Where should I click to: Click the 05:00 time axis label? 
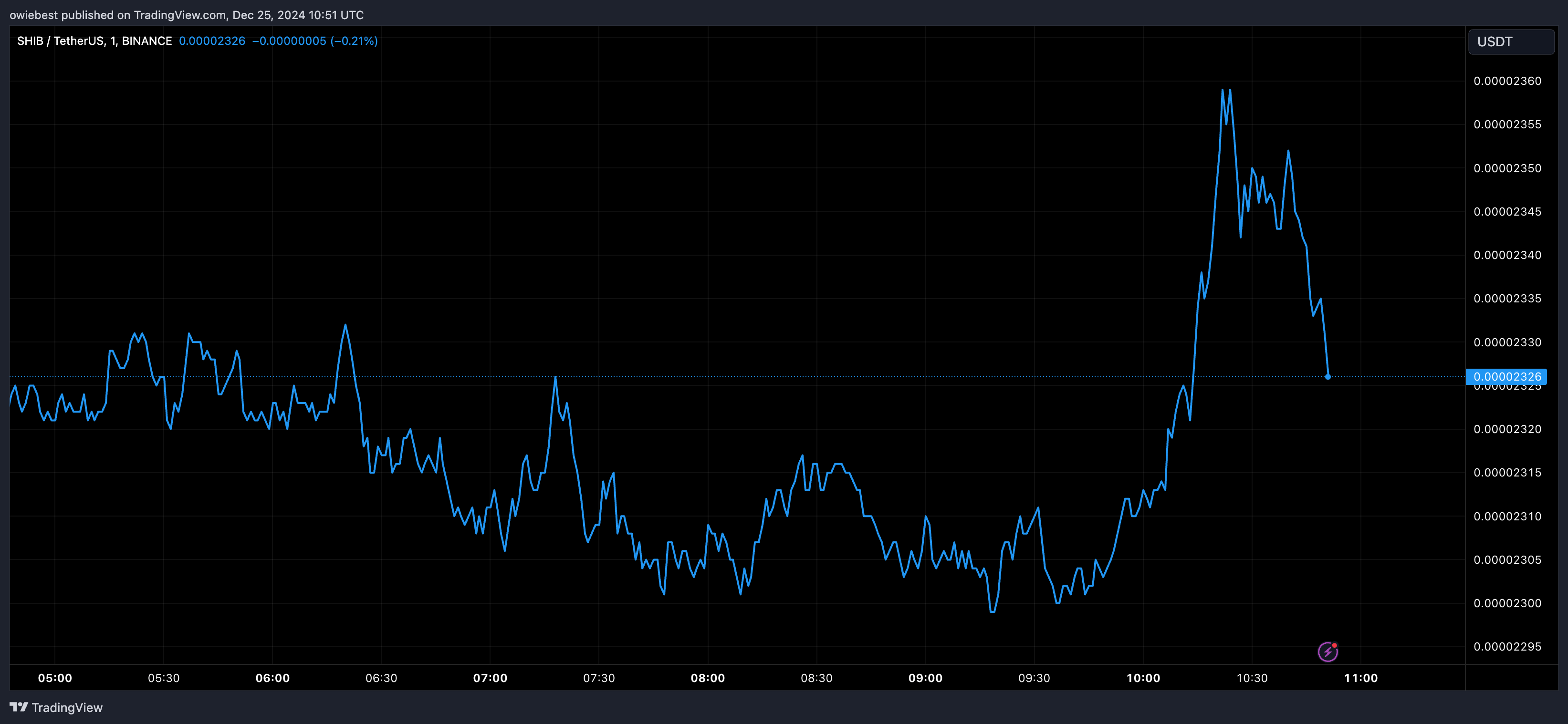[55, 678]
